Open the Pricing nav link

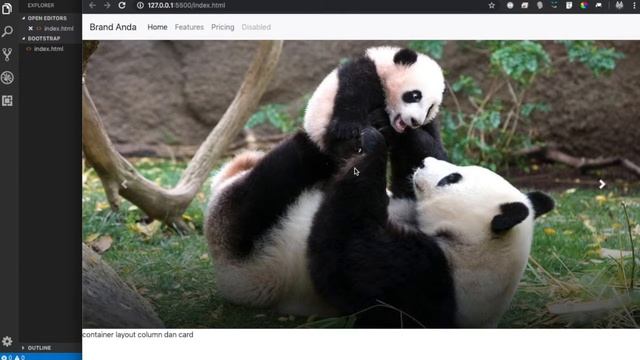(222, 27)
